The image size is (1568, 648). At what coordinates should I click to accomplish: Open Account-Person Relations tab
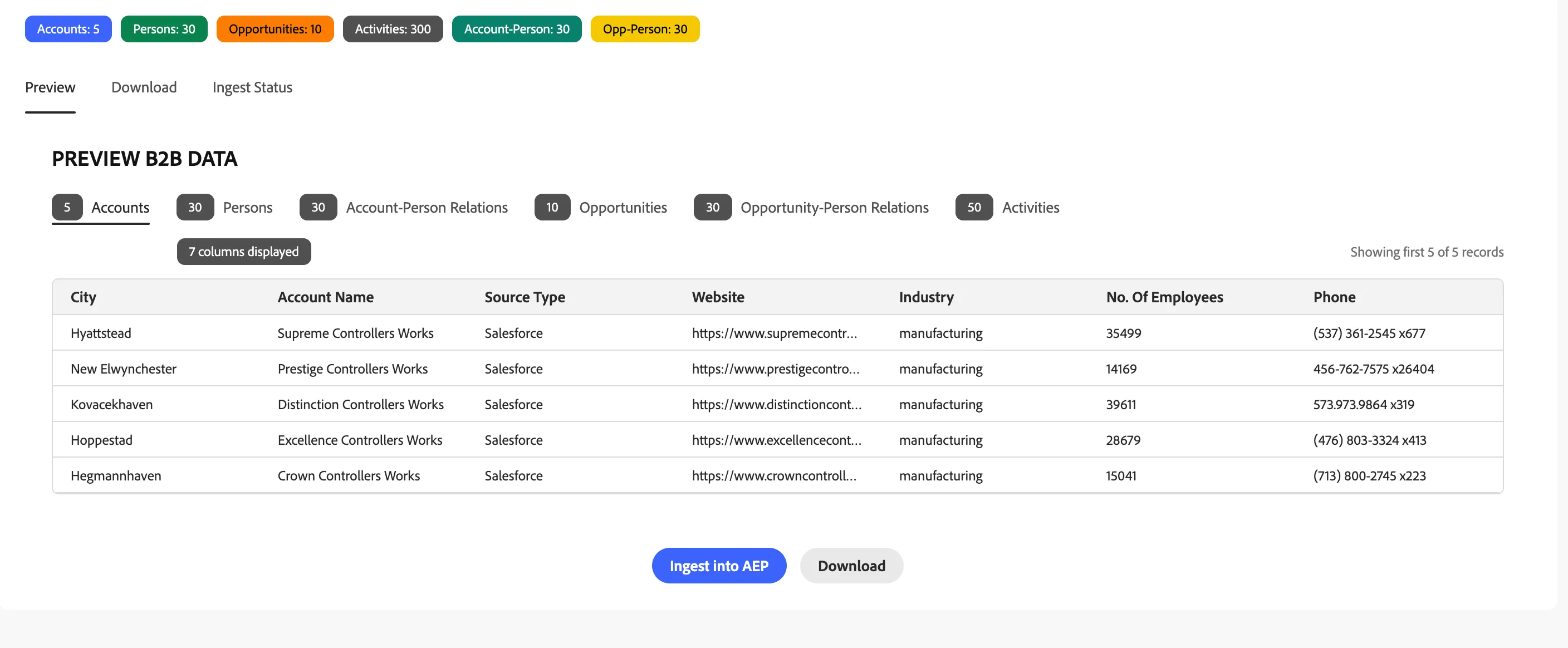tap(403, 208)
